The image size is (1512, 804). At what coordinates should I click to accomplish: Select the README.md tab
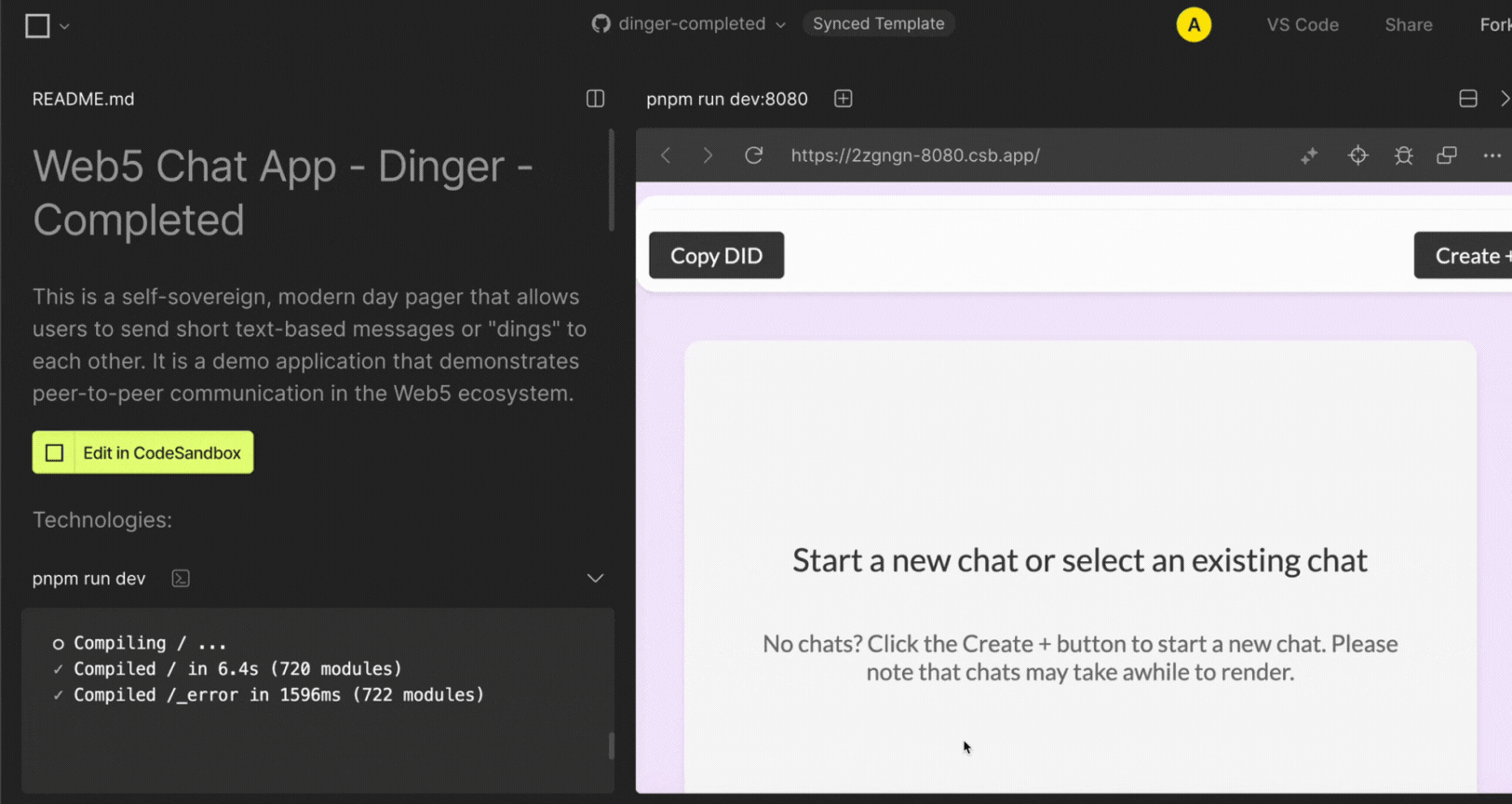click(x=84, y=99)
